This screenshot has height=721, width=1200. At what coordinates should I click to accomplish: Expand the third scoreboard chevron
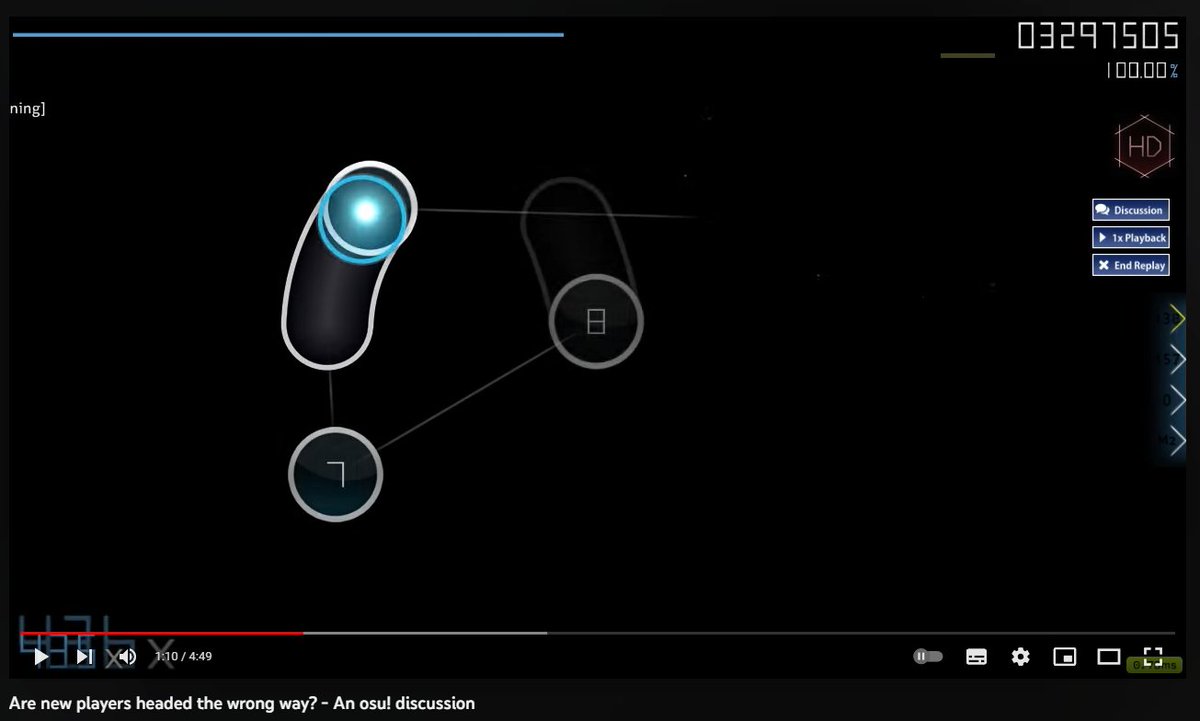[x=1177, y=399]
